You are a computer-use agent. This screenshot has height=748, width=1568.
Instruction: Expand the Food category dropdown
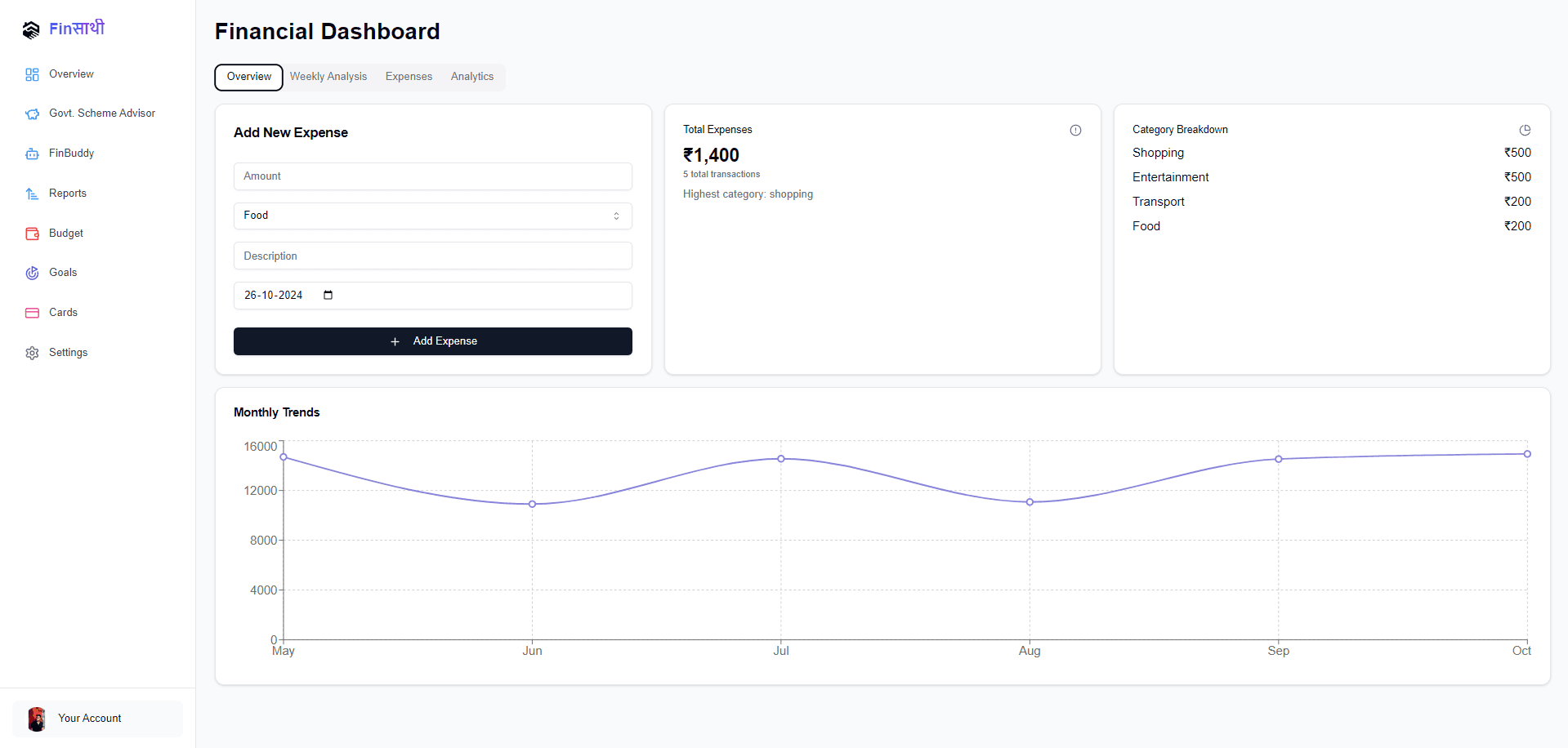(432, 216)
